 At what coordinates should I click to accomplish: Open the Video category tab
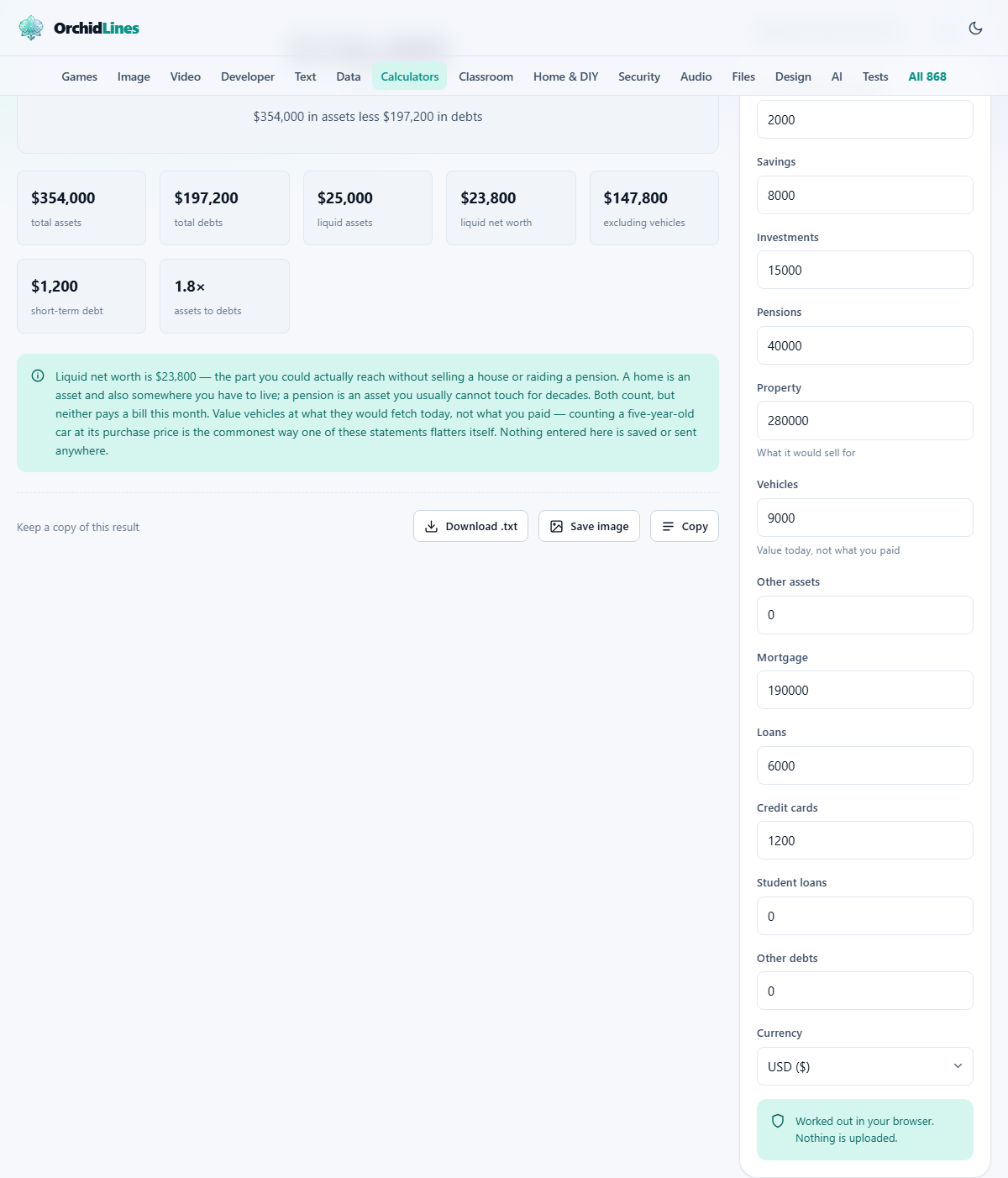point(186,76)
